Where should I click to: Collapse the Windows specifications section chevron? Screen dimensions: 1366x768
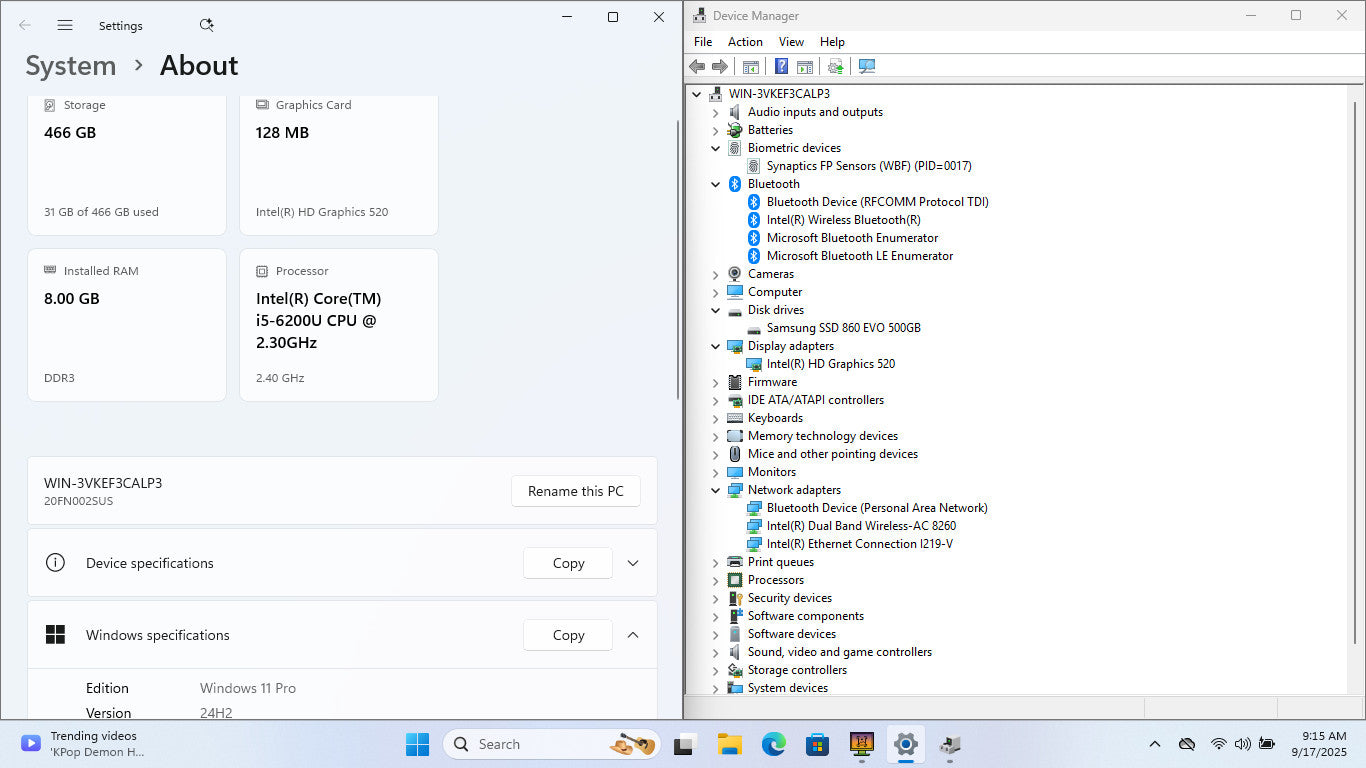click(x=633, y=635)
